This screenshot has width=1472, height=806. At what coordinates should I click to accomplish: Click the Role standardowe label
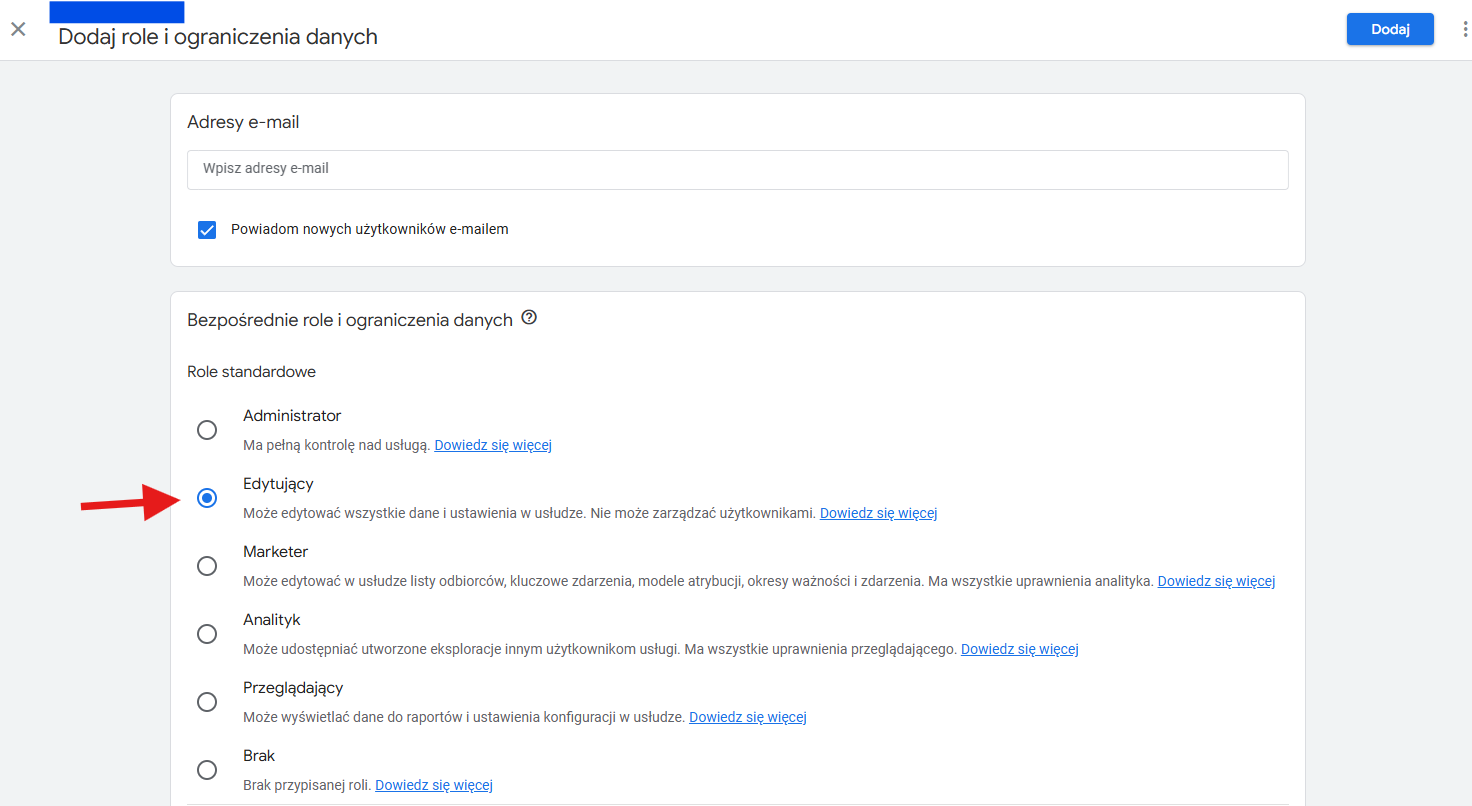coord(251,372)
